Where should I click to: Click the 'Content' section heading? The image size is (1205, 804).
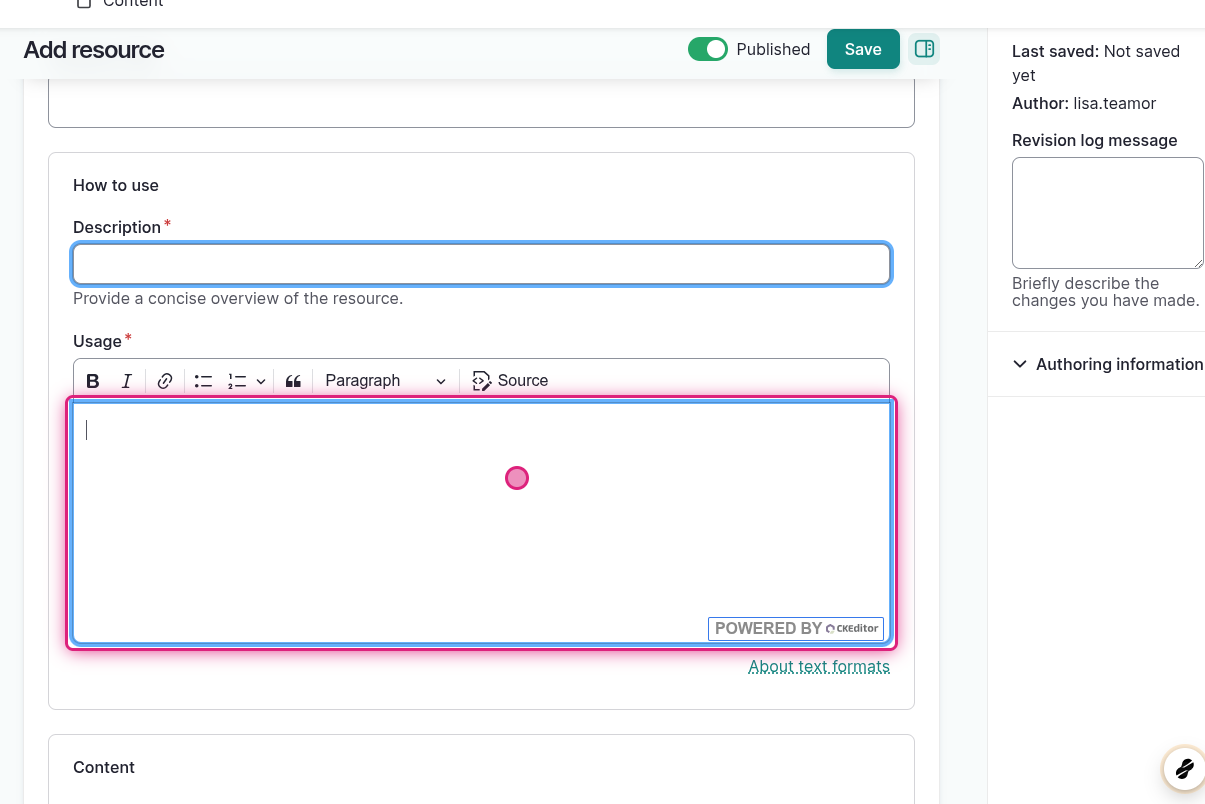104,767
